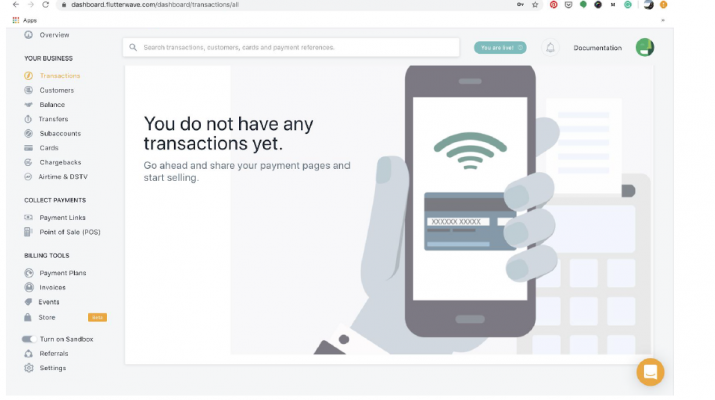Open the orange chat support widget
715x400 pixels.
coord(650,372)
